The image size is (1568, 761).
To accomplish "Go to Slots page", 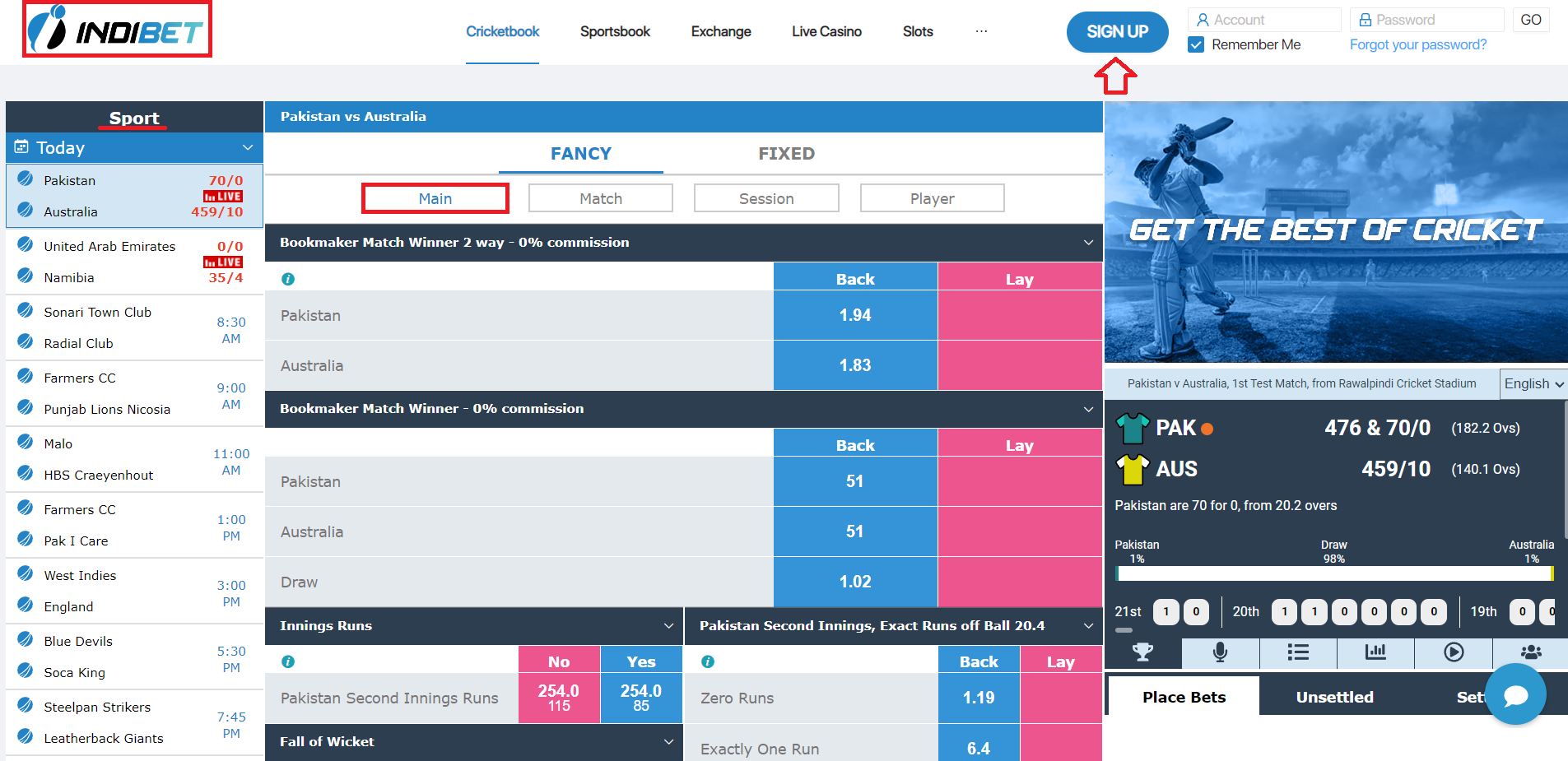I will 918,31.
